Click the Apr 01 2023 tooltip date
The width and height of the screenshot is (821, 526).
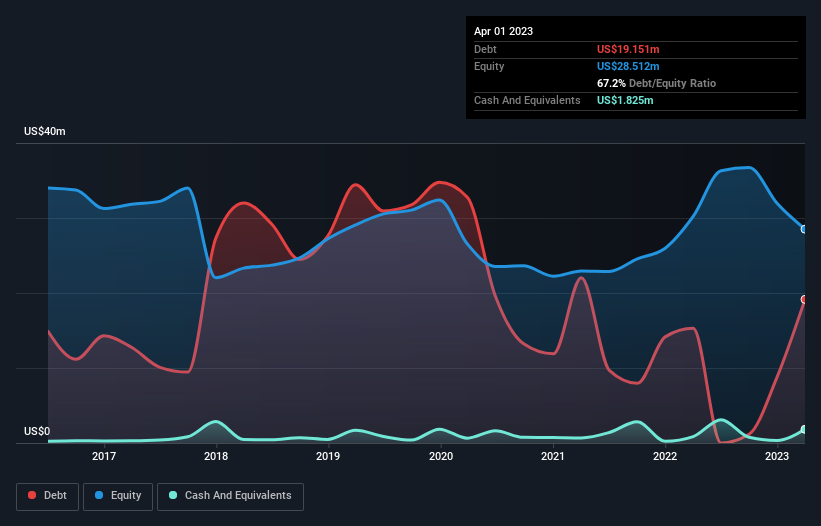(x=503, y=31)
